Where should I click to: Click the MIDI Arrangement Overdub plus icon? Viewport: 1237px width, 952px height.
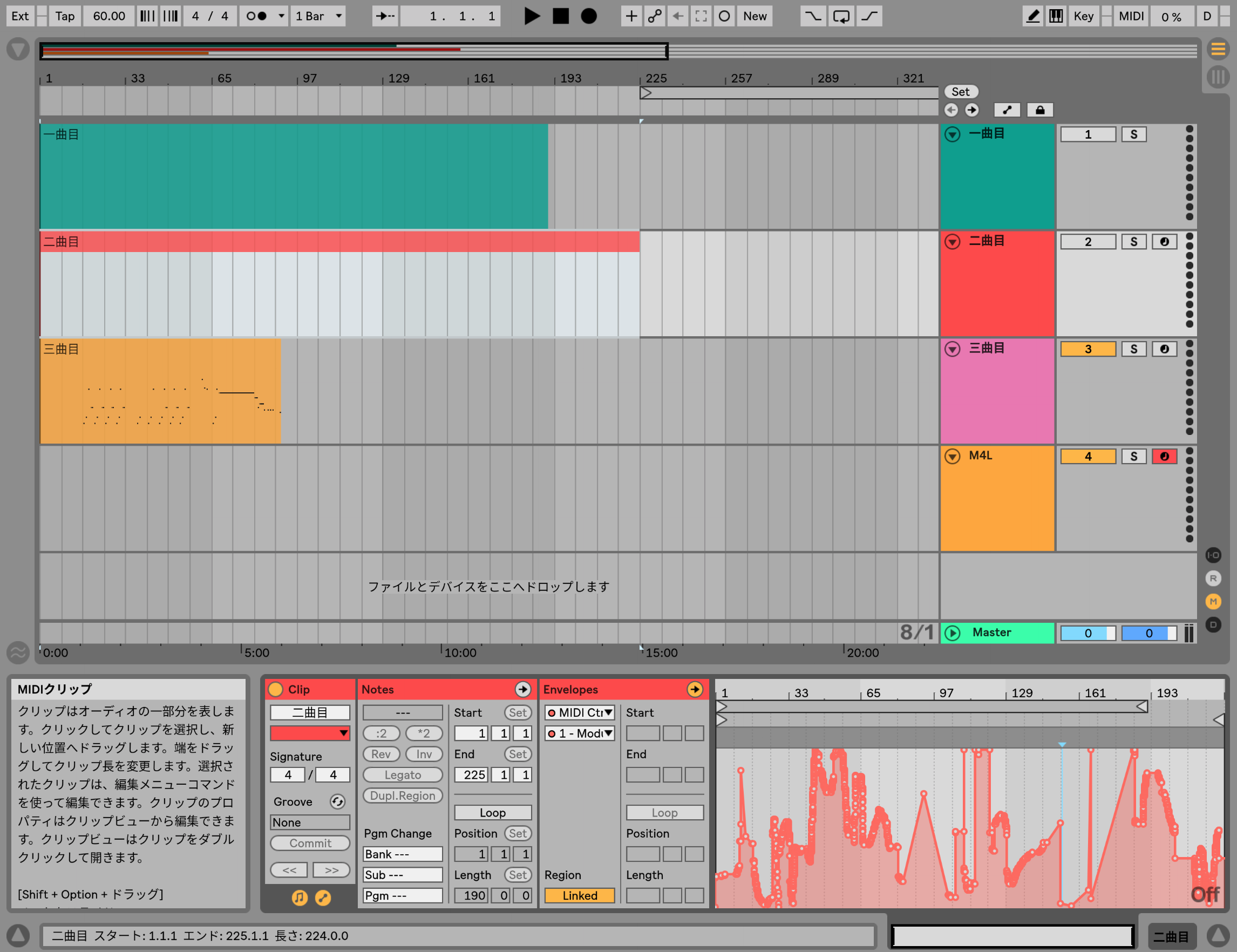tap(631, 16)
